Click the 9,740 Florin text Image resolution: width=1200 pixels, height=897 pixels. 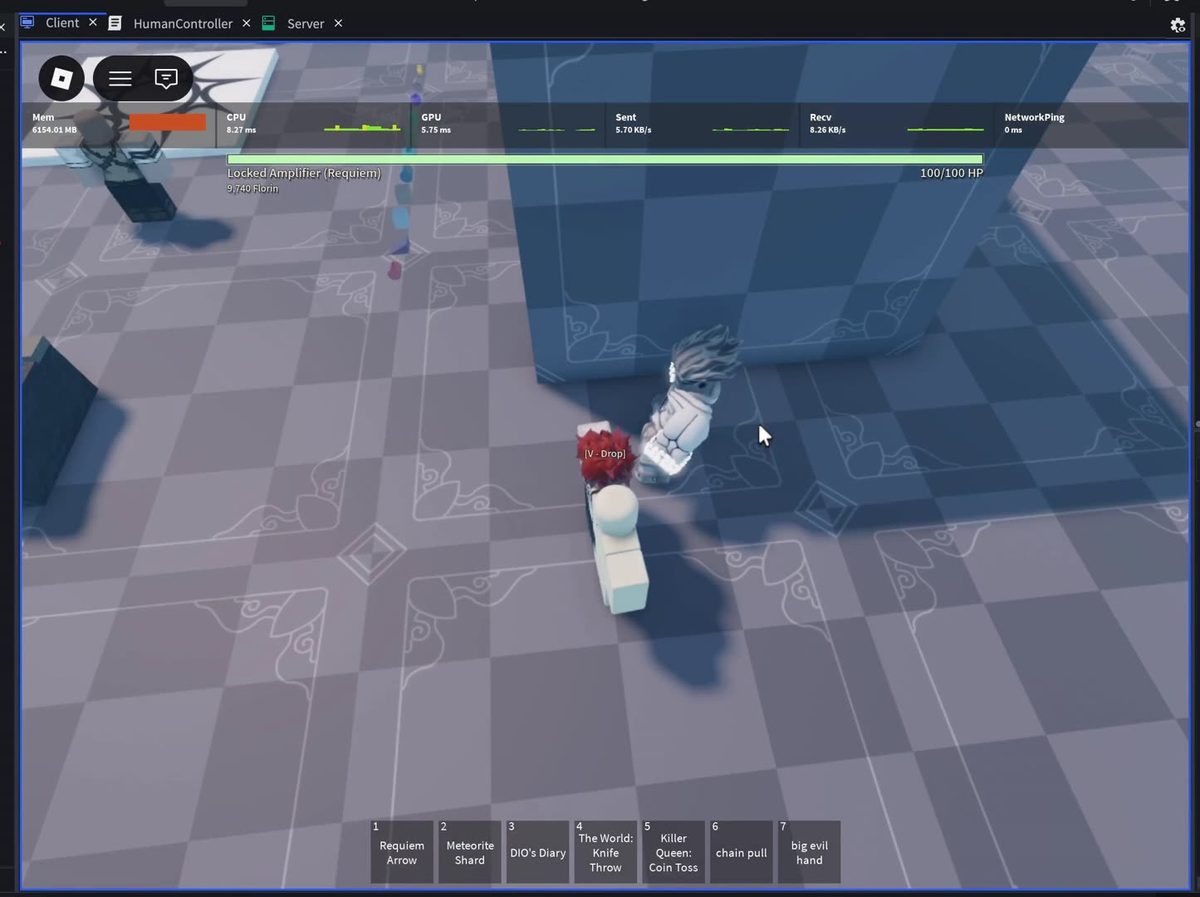(253, 188)
